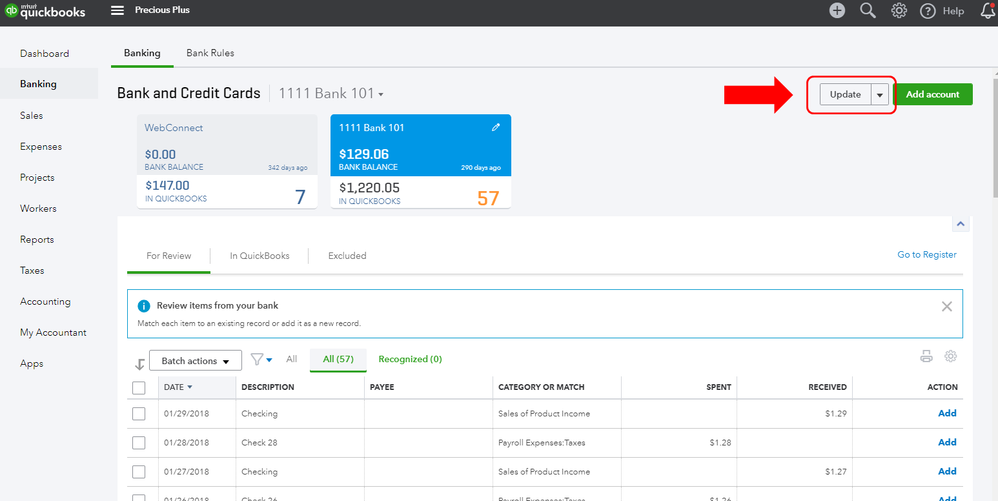Open the notifications bell icon
998x501 pixels.
(988, 10)
